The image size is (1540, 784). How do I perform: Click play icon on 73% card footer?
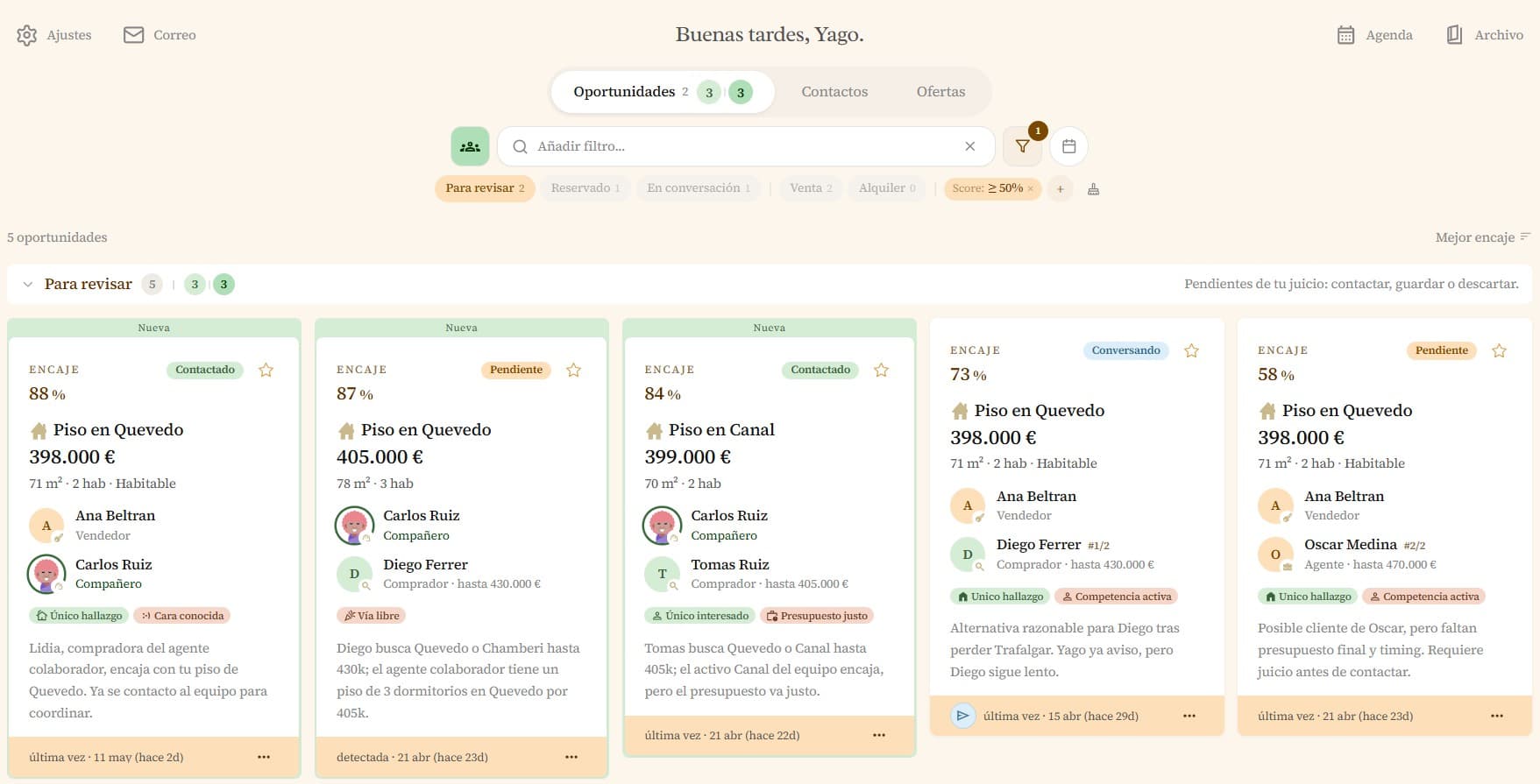coord(962,716)
